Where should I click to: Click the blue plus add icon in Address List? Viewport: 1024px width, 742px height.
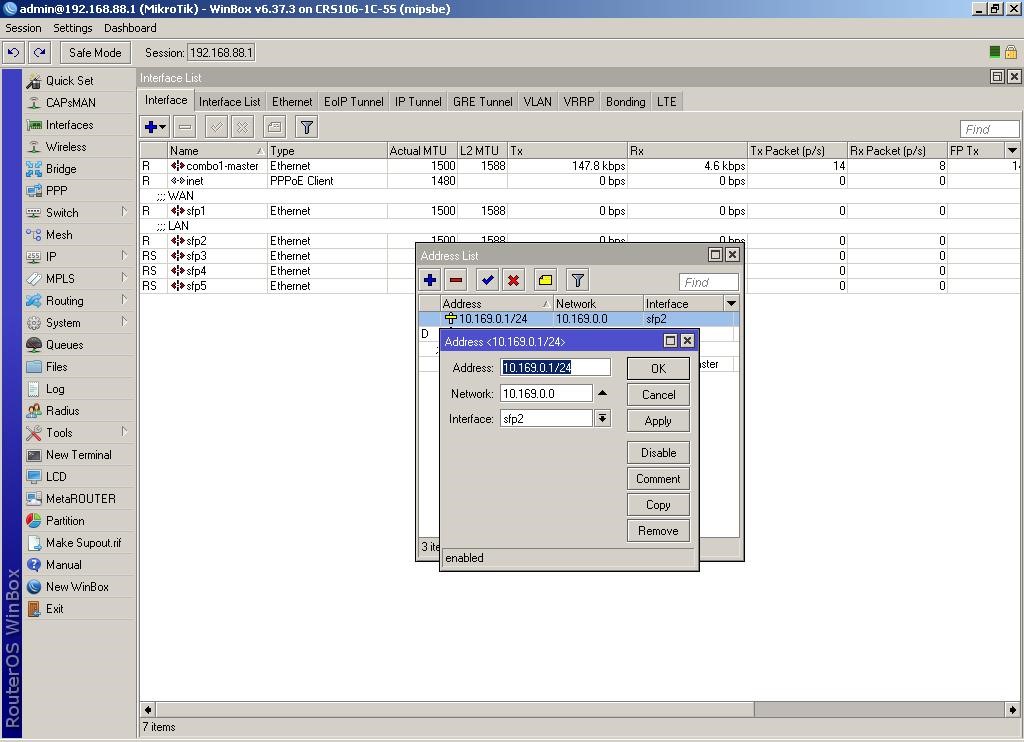coord(430,280)
